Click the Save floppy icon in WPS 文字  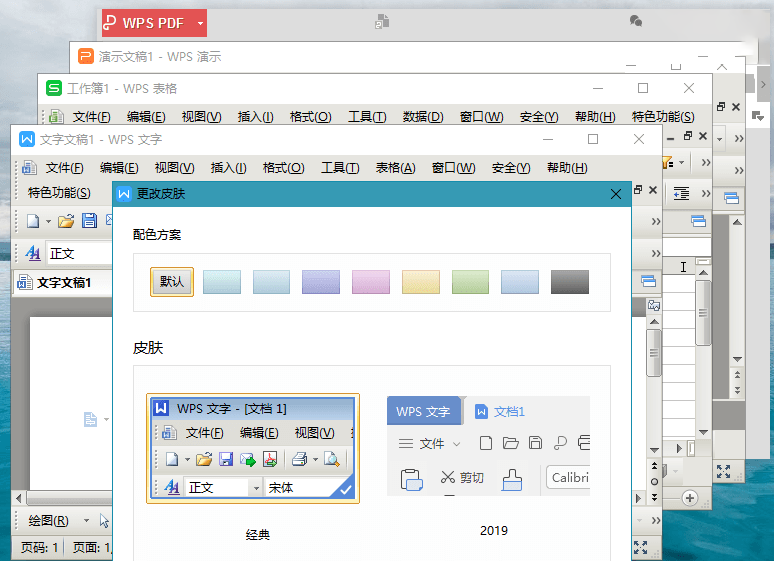click(x=89, y=221)
